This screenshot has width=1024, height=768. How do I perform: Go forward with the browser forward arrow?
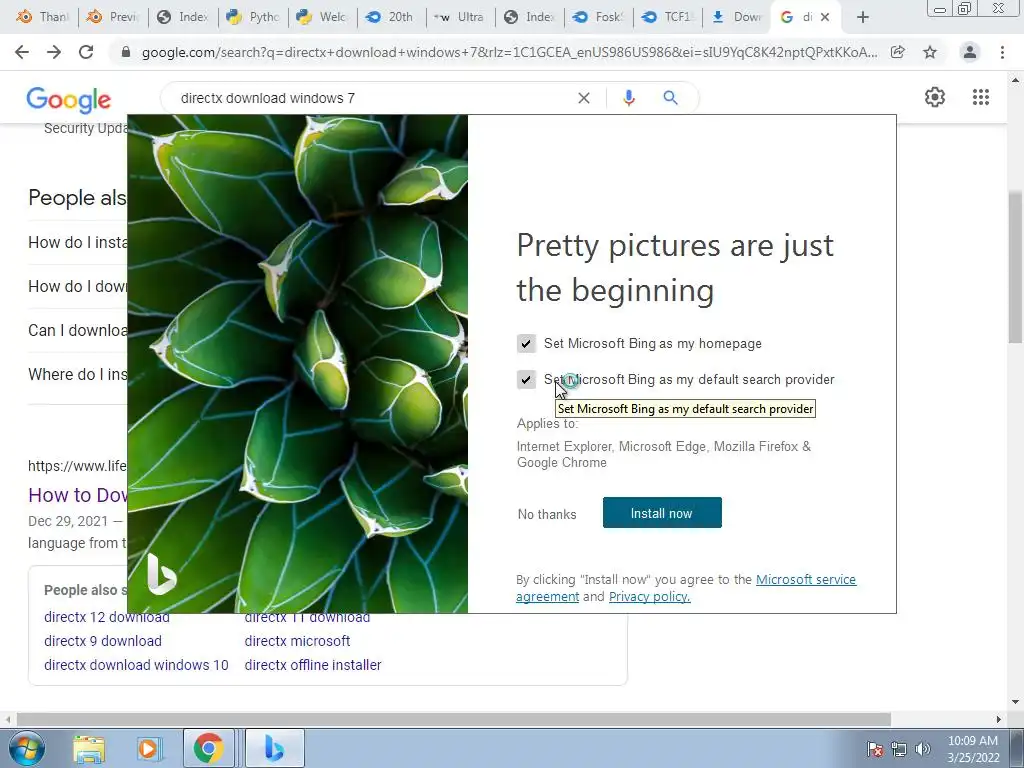pos(54,52)
